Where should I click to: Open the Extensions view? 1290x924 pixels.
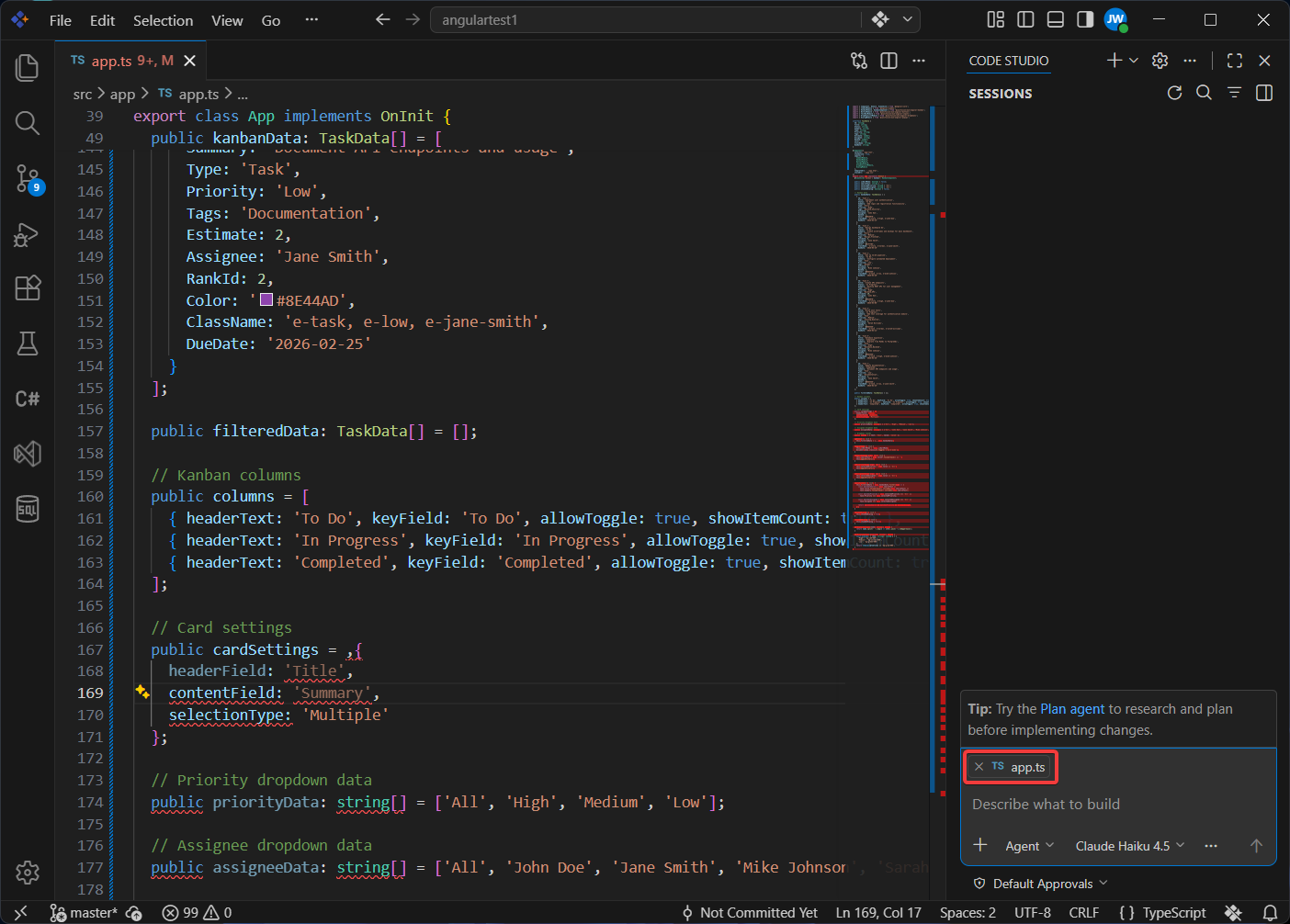(x=28, y=288)
